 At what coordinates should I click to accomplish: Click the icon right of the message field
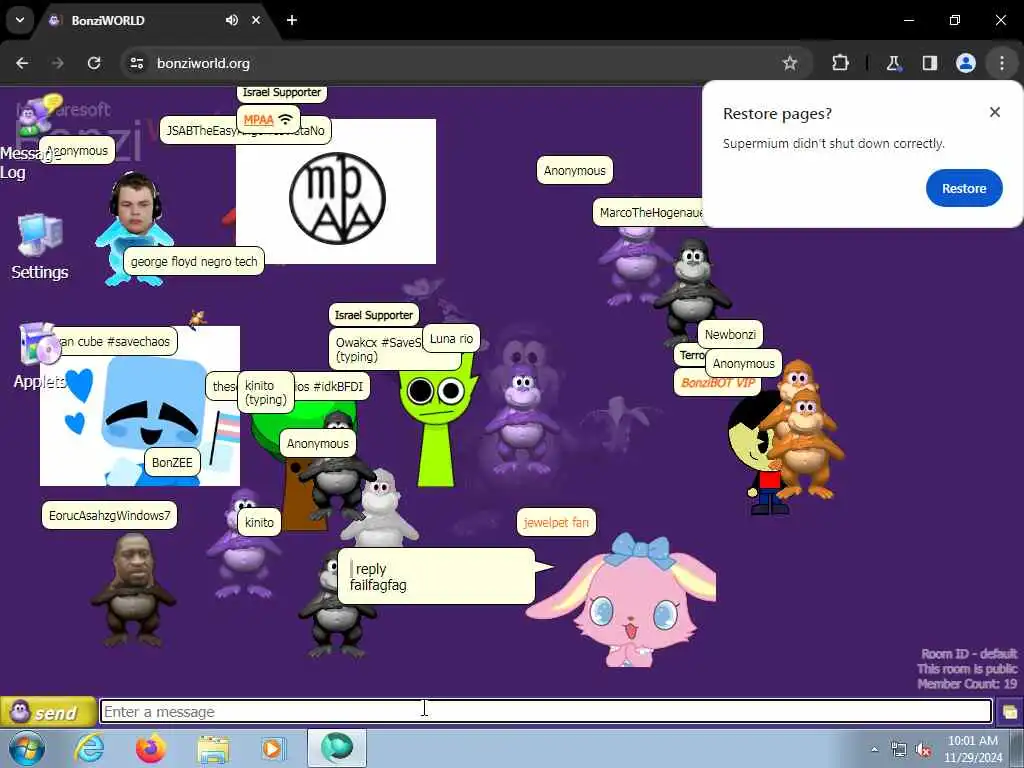(x=1010, y=712)
